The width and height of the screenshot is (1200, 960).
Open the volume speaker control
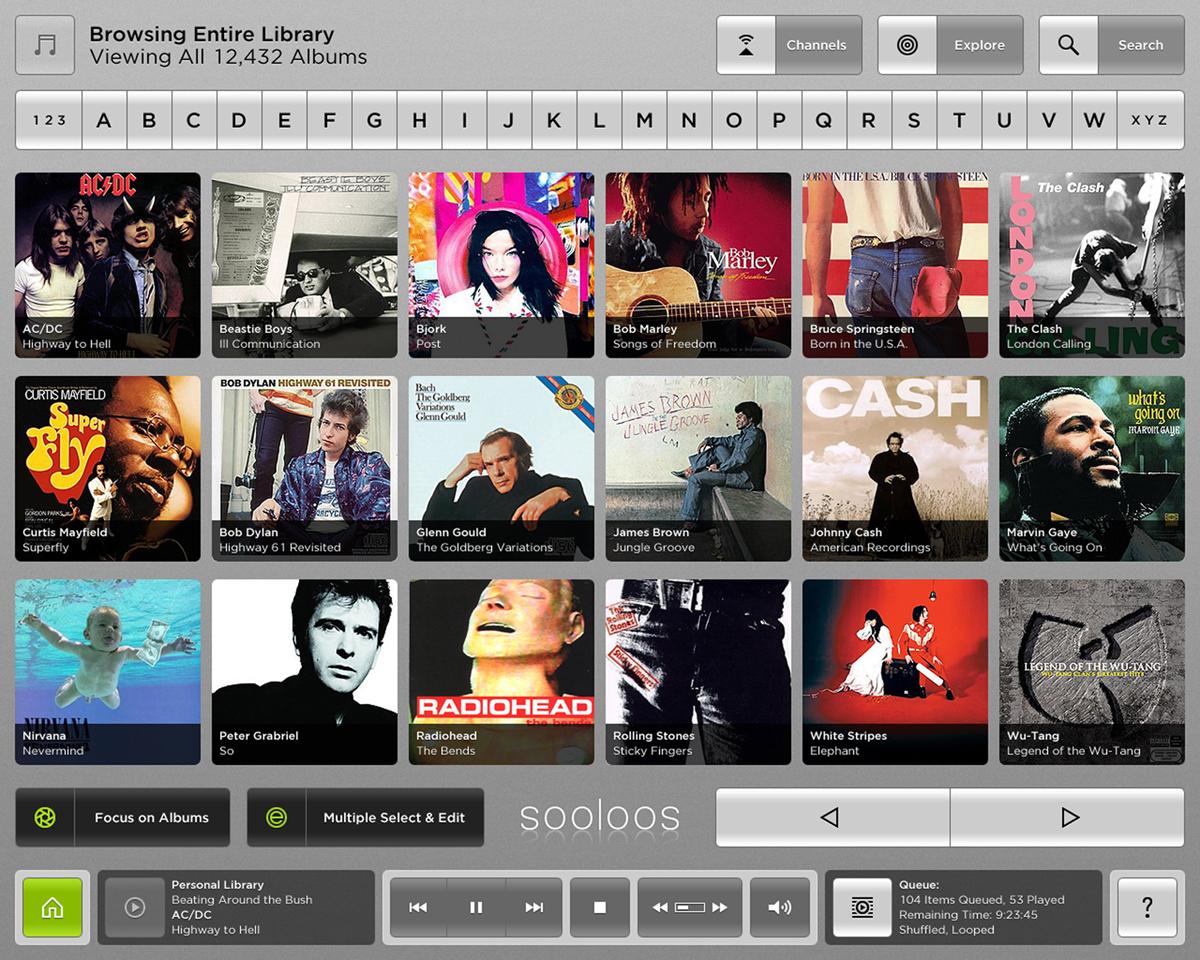pos(779,907)
